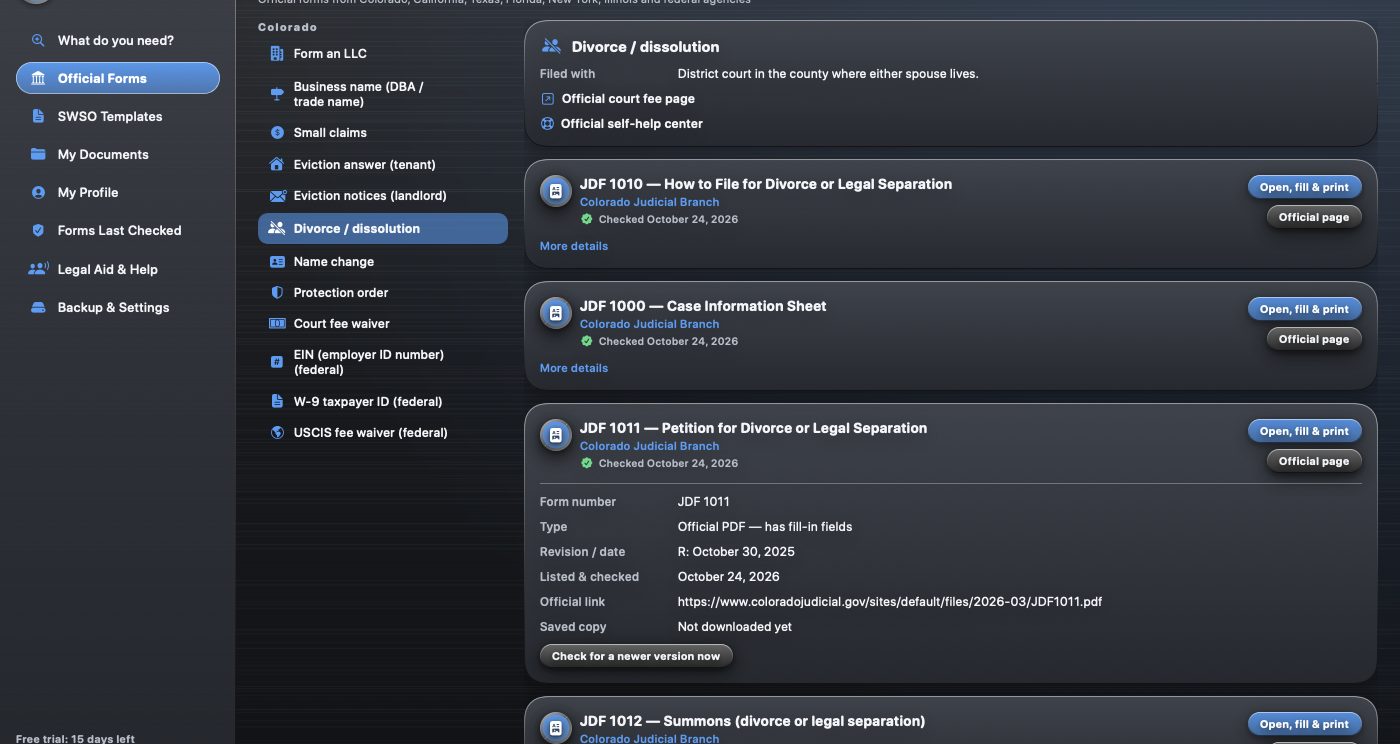The width and height of the screenshot is (1400, 744).
Task: Click the Eviction answer house icon
Action: 277,165
